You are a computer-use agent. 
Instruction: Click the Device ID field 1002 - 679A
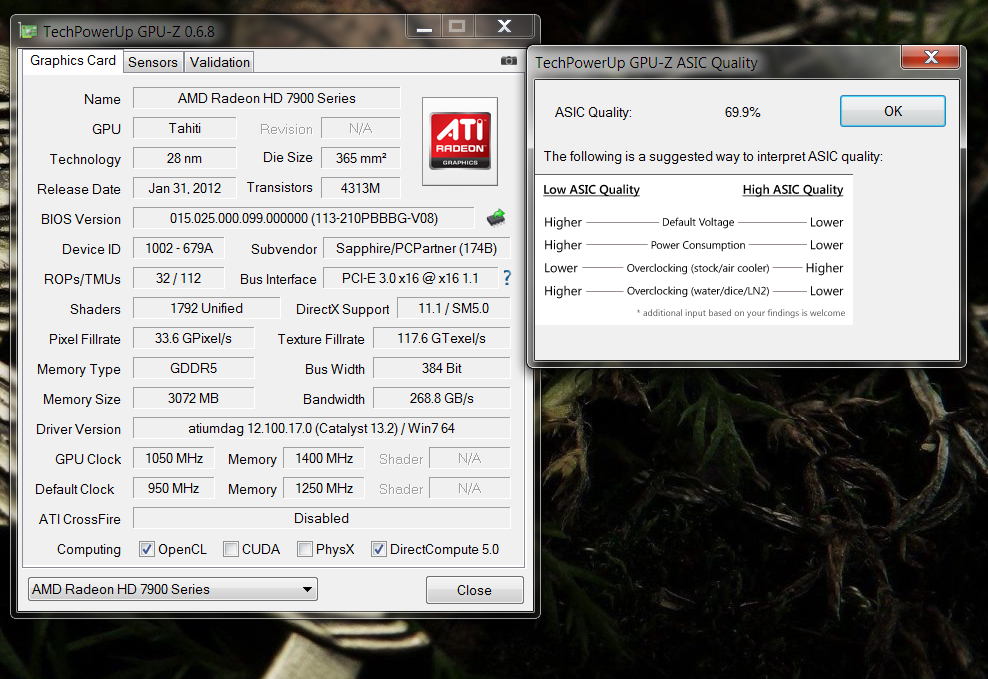[179, 249]
